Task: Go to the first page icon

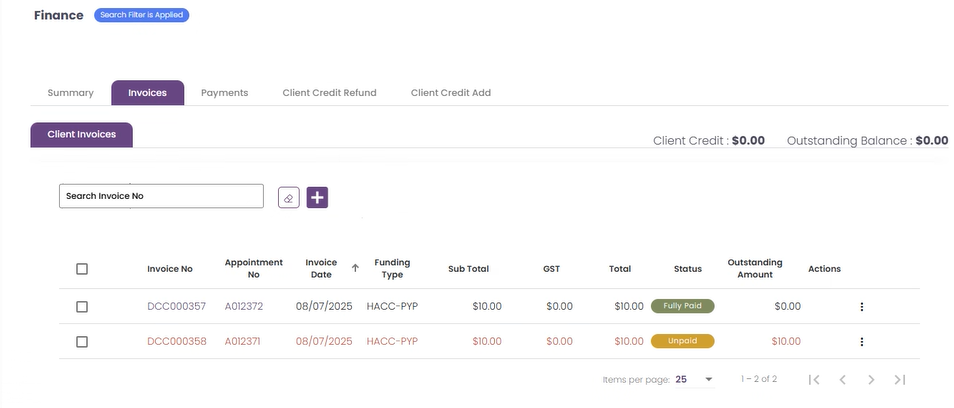Action: coord(814,379)
